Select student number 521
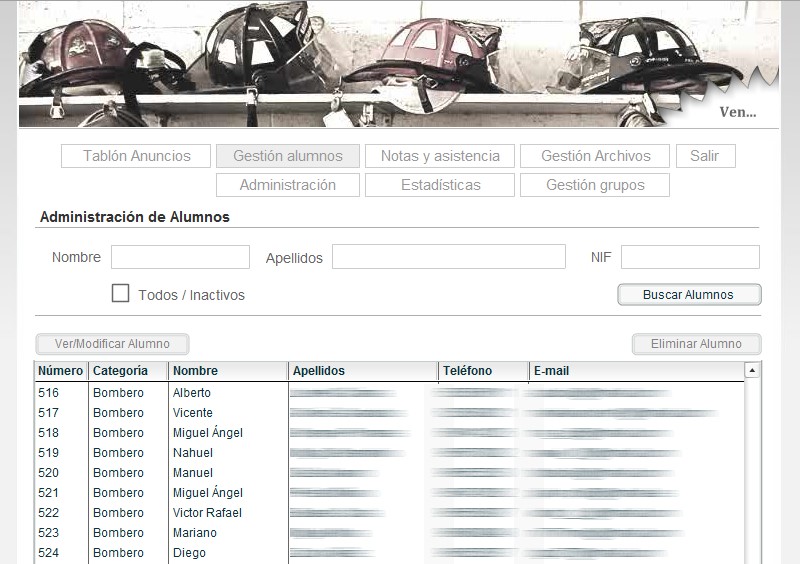 click(x=48, y=493)
